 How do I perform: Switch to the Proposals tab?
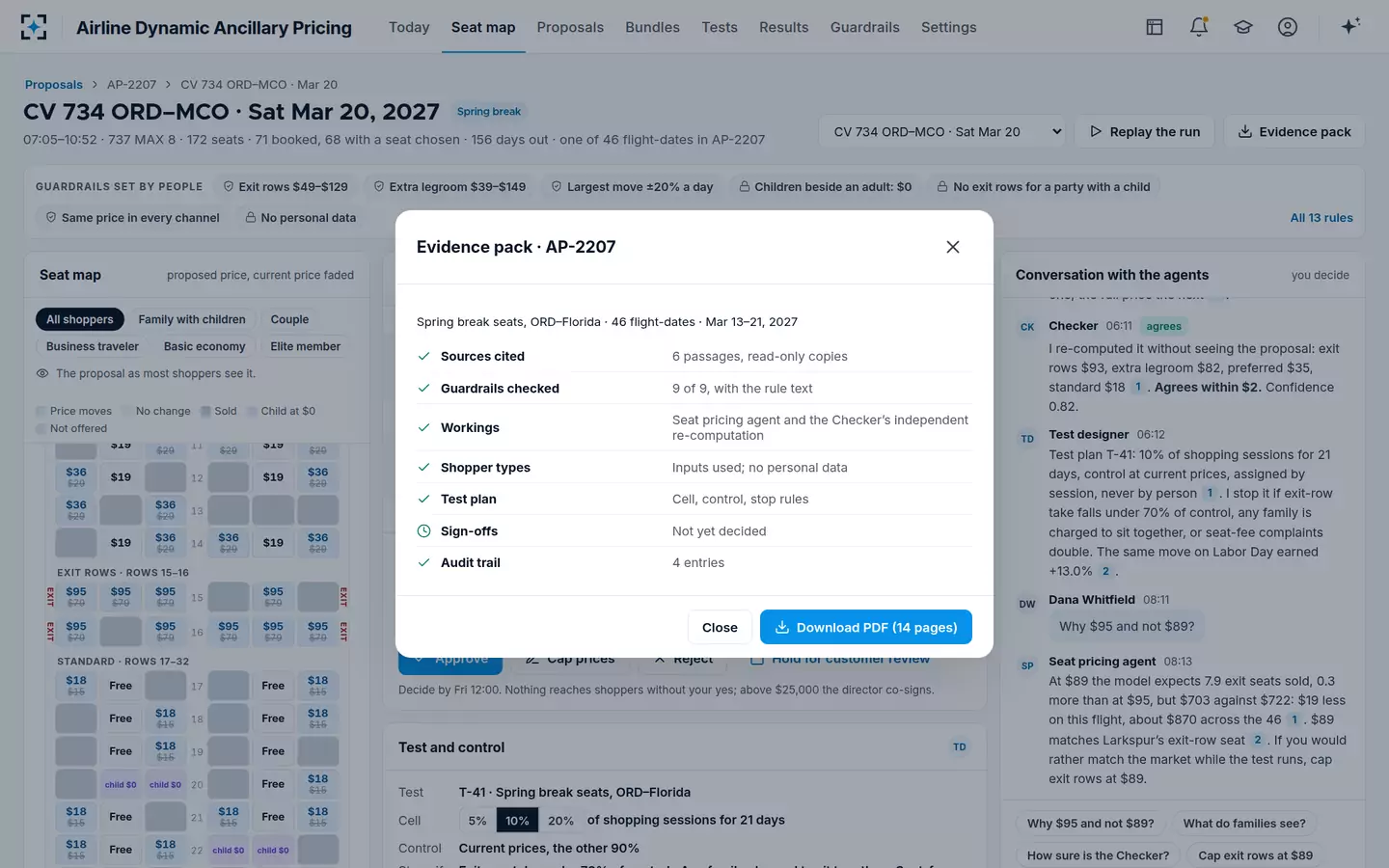click(570, 27)
